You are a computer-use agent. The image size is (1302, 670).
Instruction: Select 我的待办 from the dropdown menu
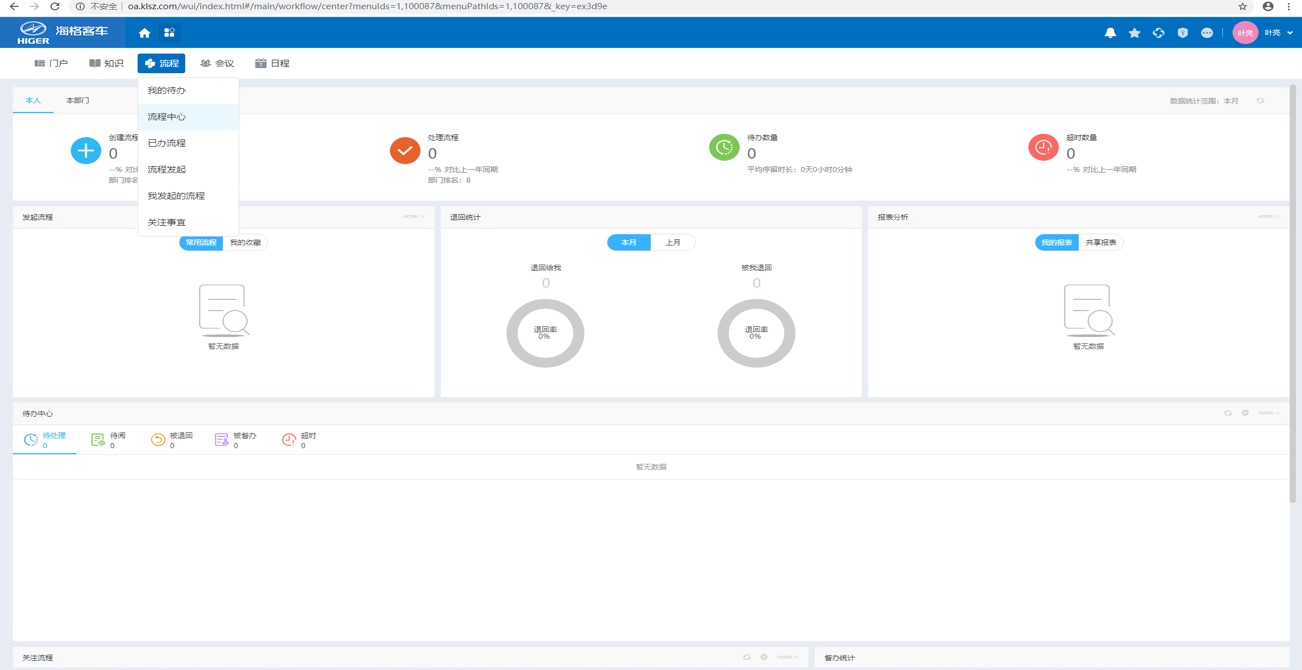click(x=167, y=91)
